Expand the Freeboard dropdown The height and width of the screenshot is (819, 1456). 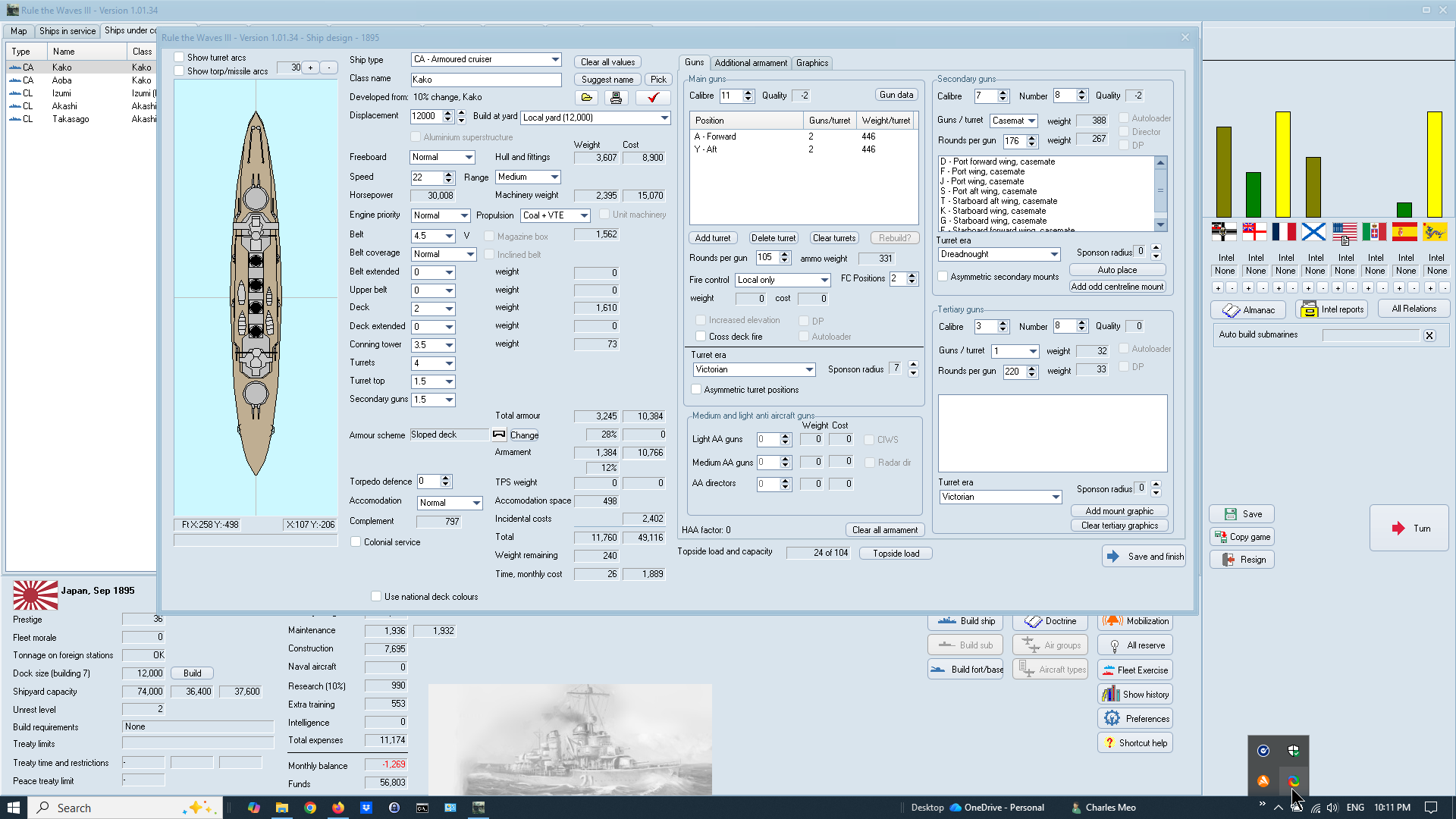469,157
